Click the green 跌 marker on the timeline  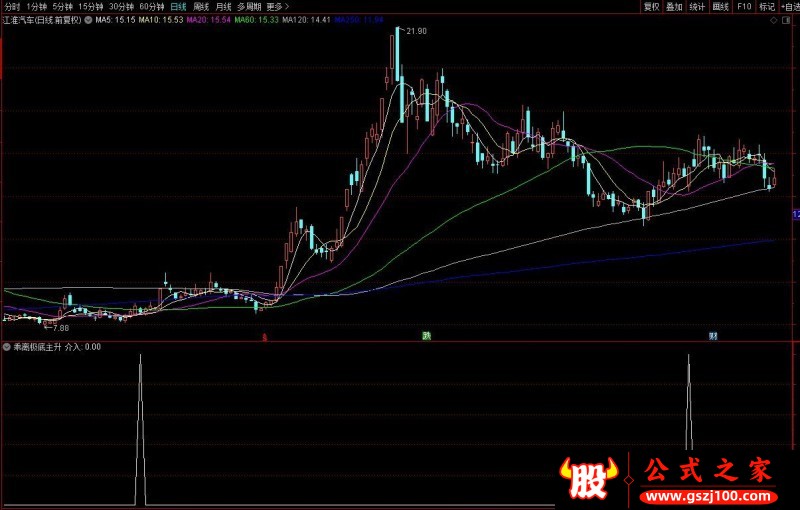pos(427,336)
